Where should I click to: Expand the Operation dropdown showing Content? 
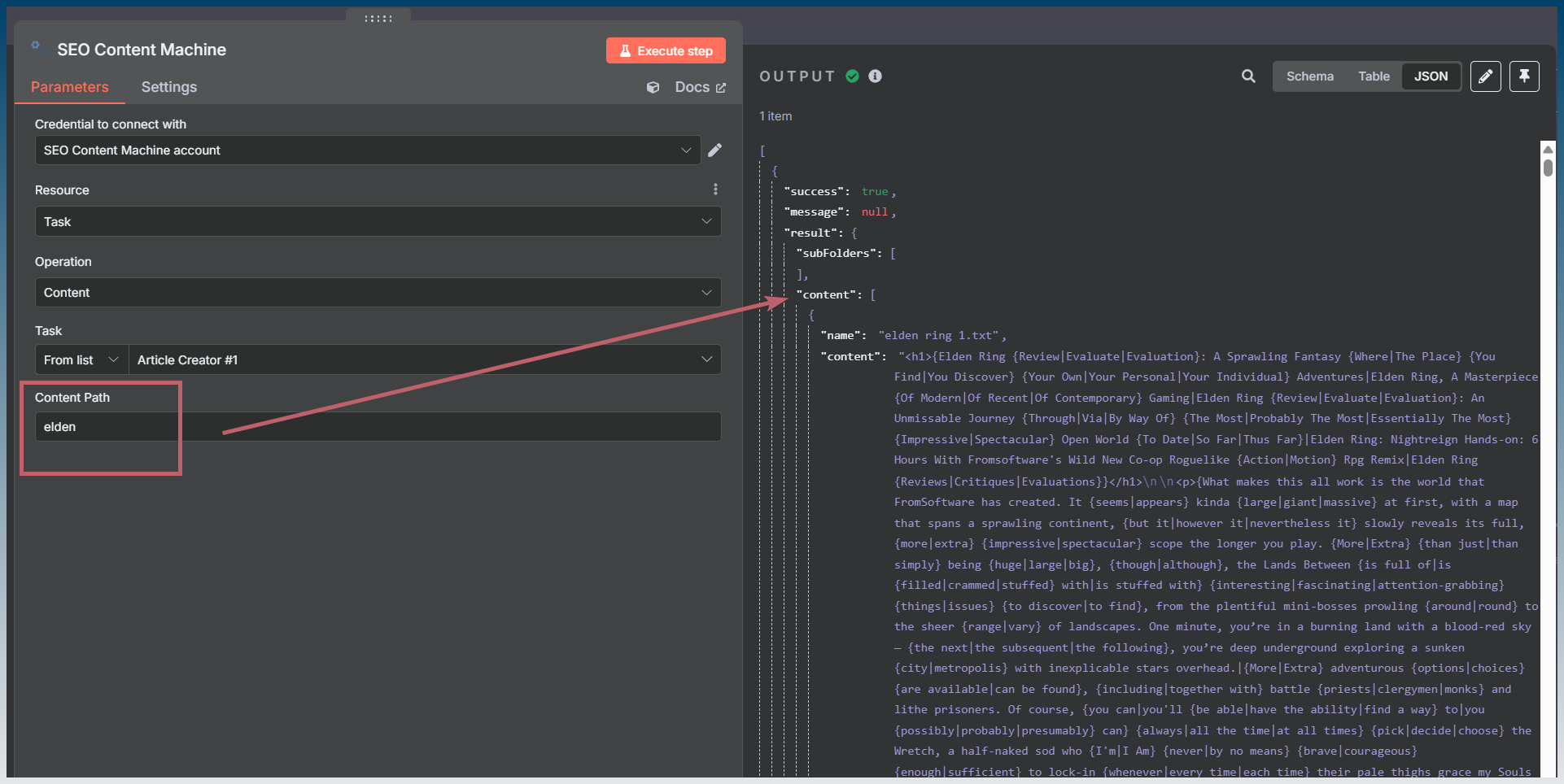pyautogui.click(x=378, y=293)
